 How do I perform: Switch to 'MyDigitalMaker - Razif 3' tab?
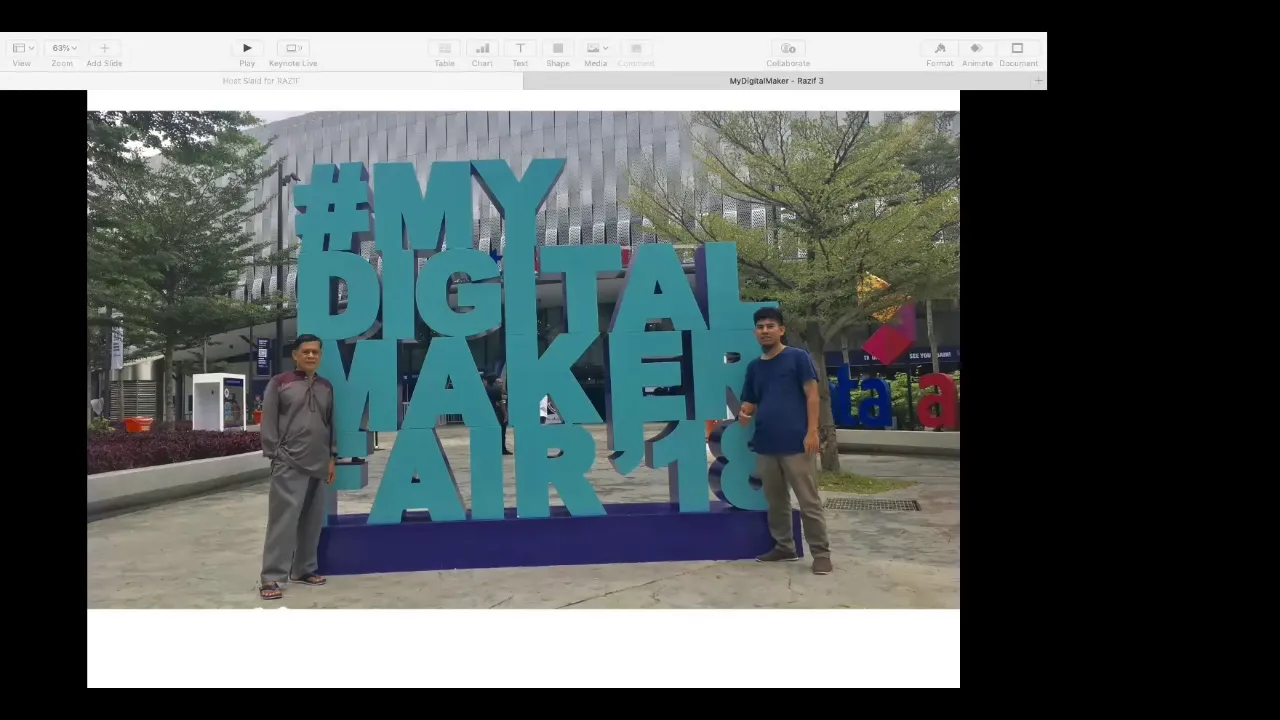(777, 81)
